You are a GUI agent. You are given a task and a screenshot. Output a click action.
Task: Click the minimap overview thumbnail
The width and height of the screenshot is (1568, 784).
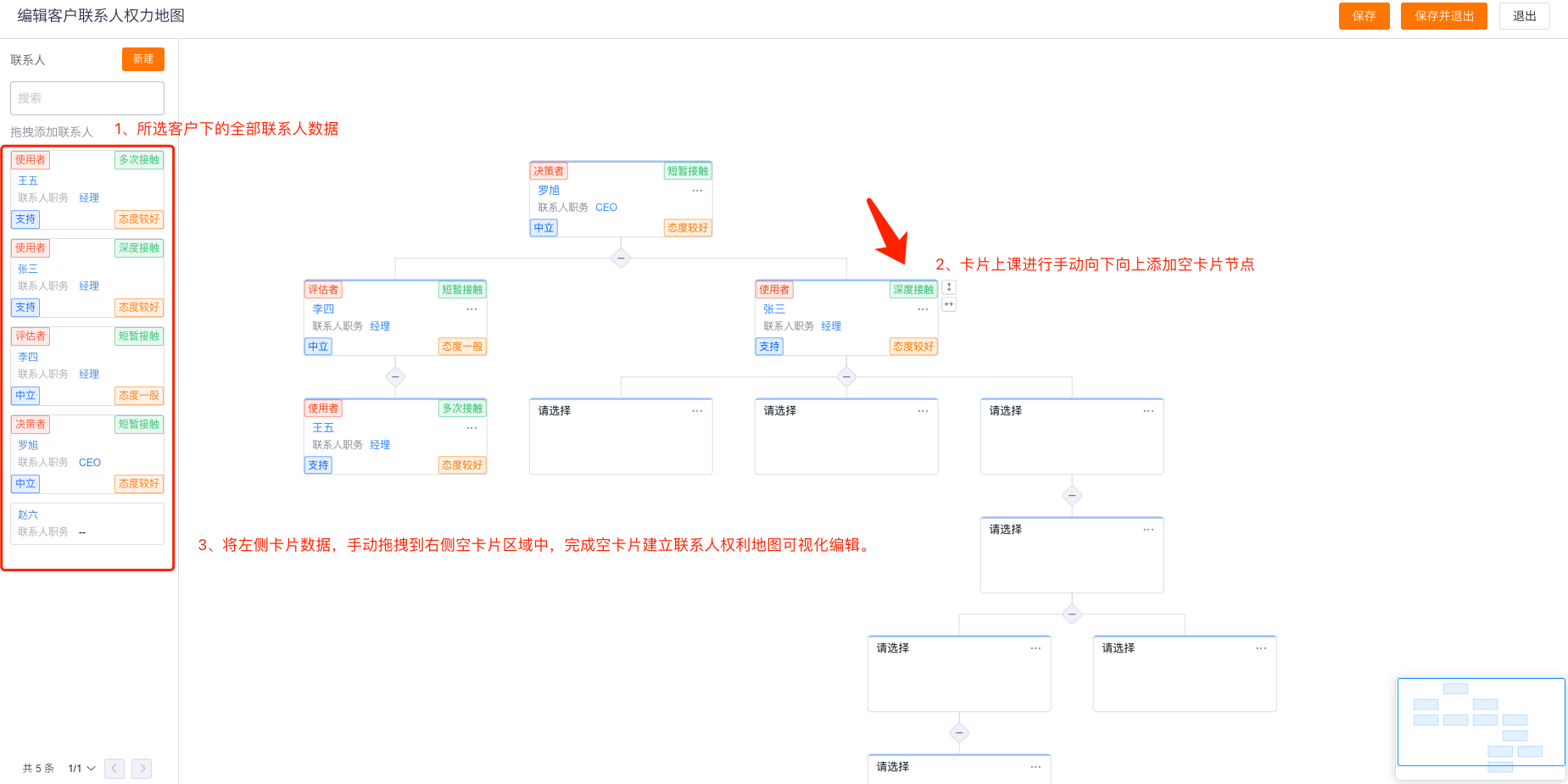tap(1481, 726)
